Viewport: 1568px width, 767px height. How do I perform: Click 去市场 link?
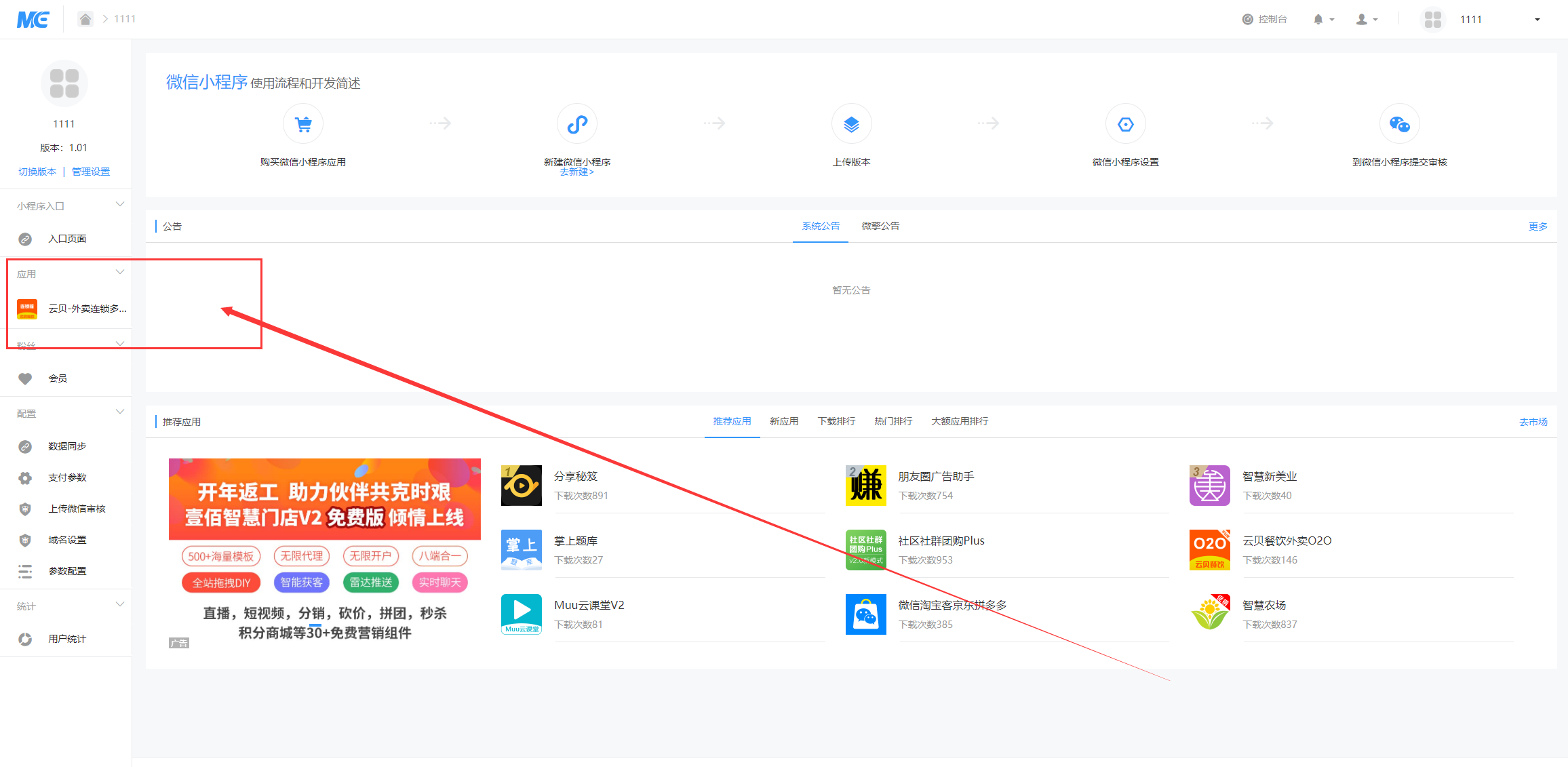click(x=1533, y=422)
